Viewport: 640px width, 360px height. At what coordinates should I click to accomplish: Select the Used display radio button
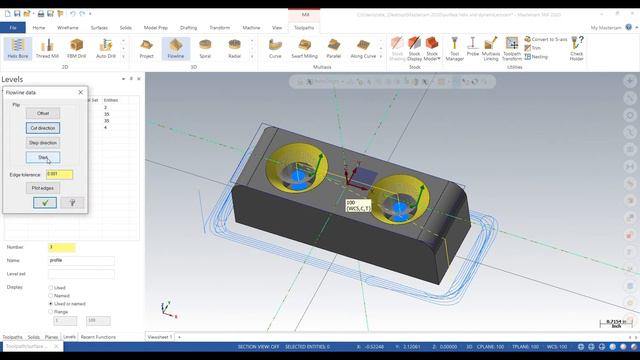tap(51, 288)
